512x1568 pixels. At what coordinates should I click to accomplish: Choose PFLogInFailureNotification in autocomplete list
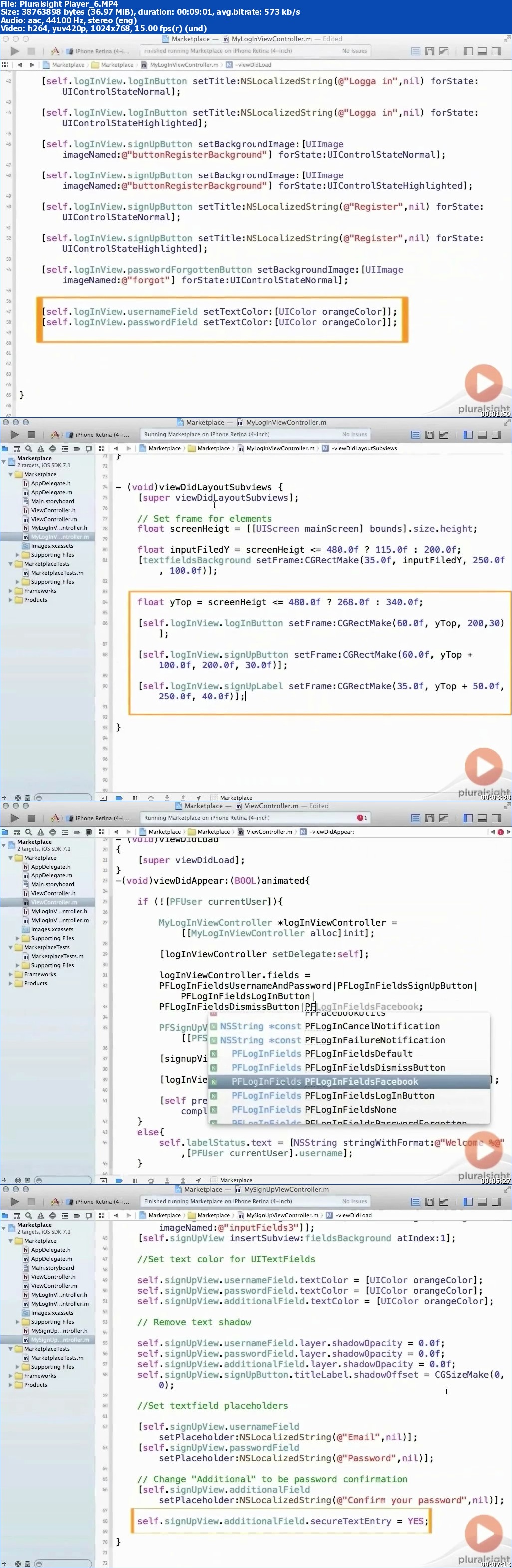349,1040
